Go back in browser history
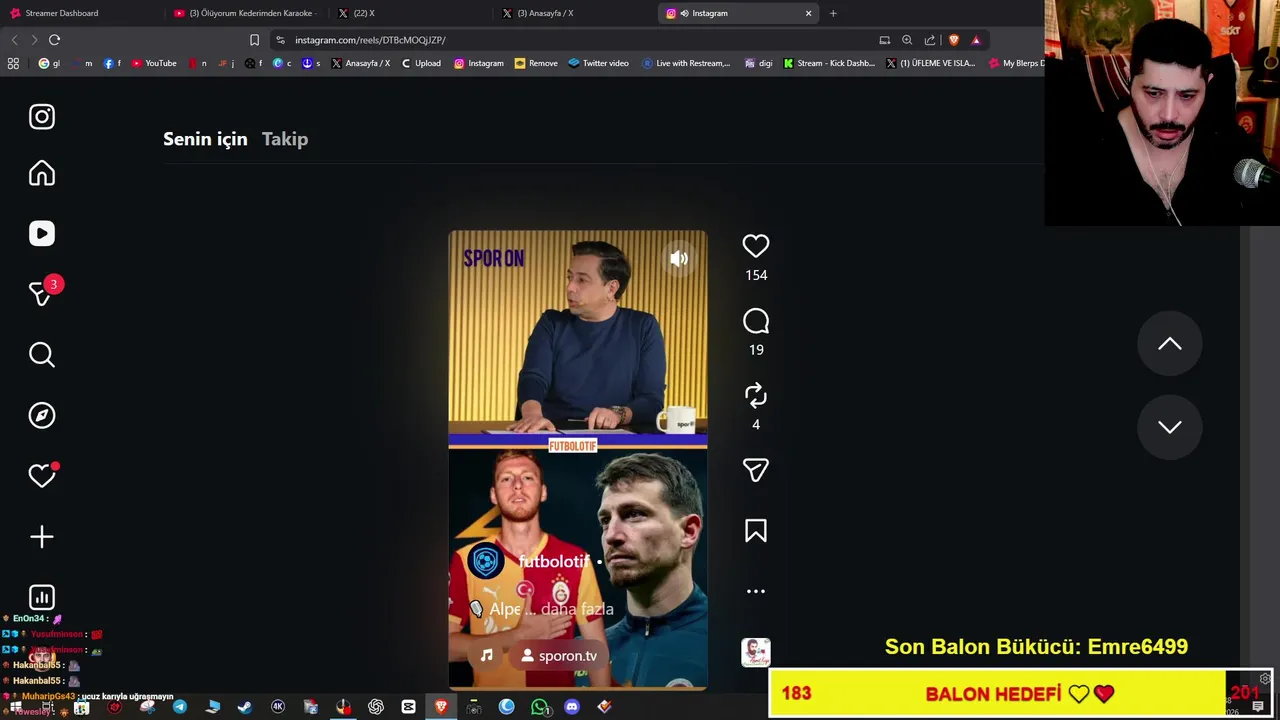Viewport: 1280px width, 720px height. point(14,40)
